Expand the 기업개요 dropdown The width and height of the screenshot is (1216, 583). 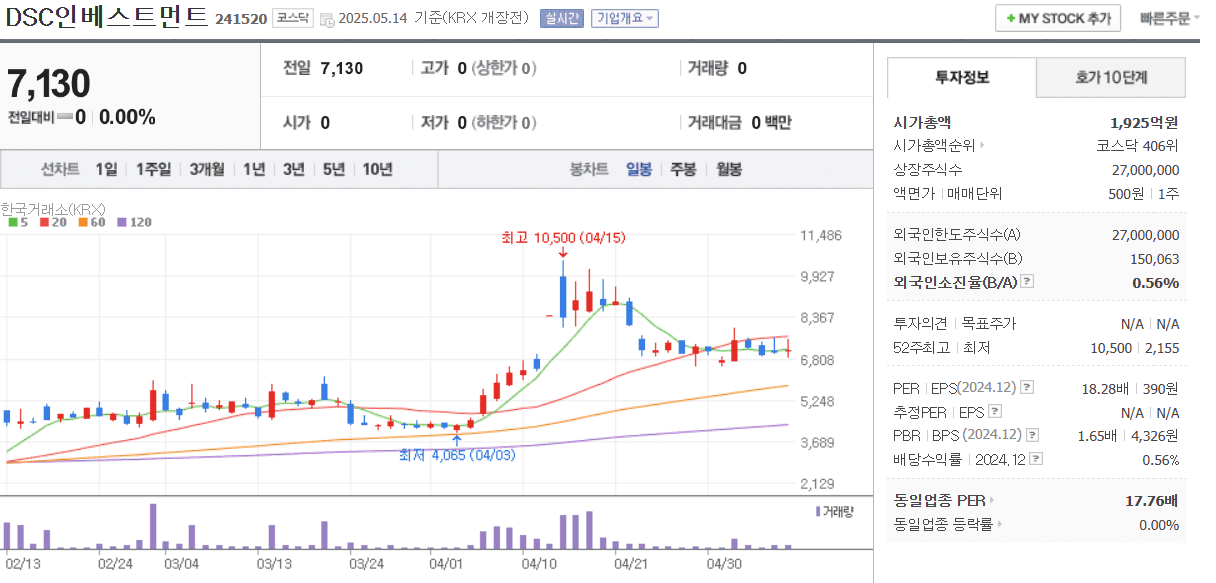click(x=624, y=18)
